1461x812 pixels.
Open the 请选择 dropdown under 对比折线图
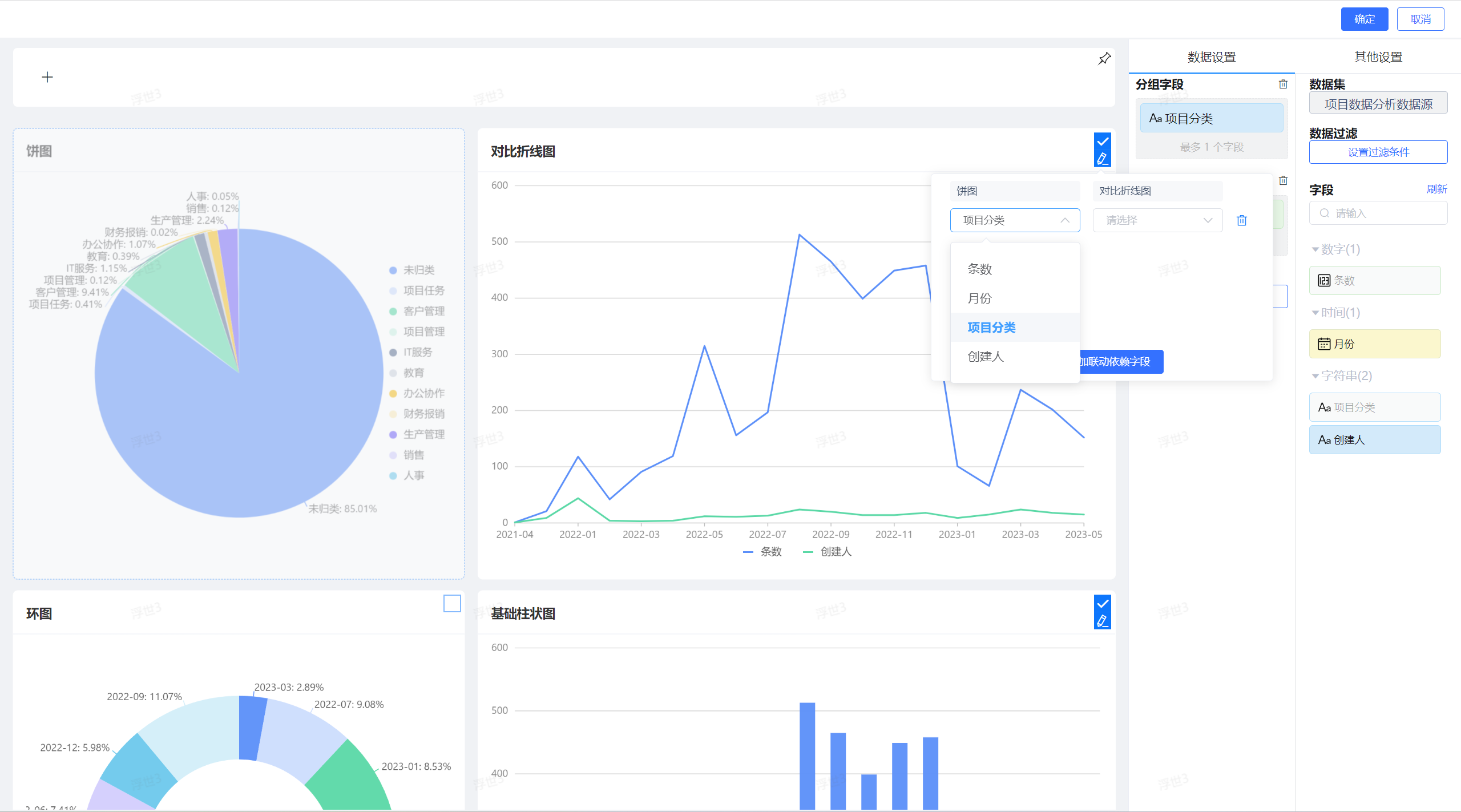[x=1157, y=220]
